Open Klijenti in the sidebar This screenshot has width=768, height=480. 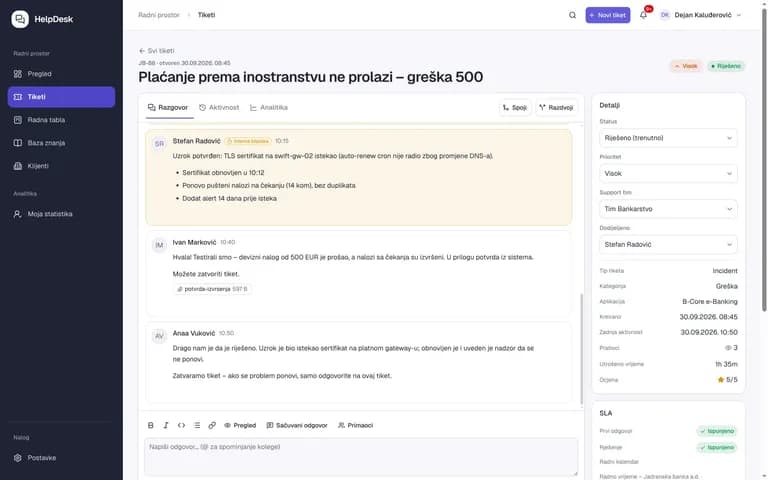[x=61, y=166]
